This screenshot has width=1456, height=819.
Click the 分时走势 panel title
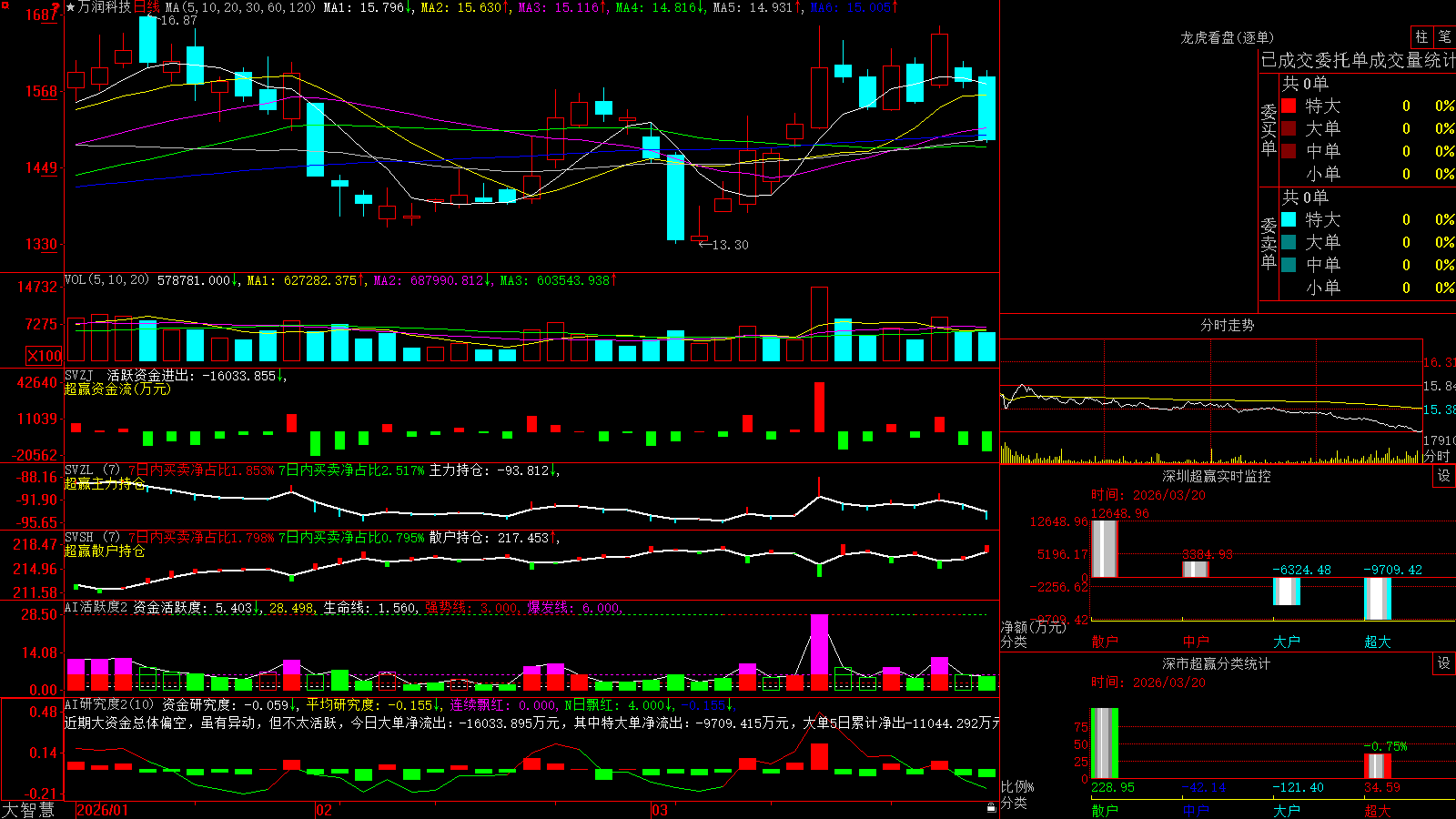pyautogui.click(x=1227, y=325)
